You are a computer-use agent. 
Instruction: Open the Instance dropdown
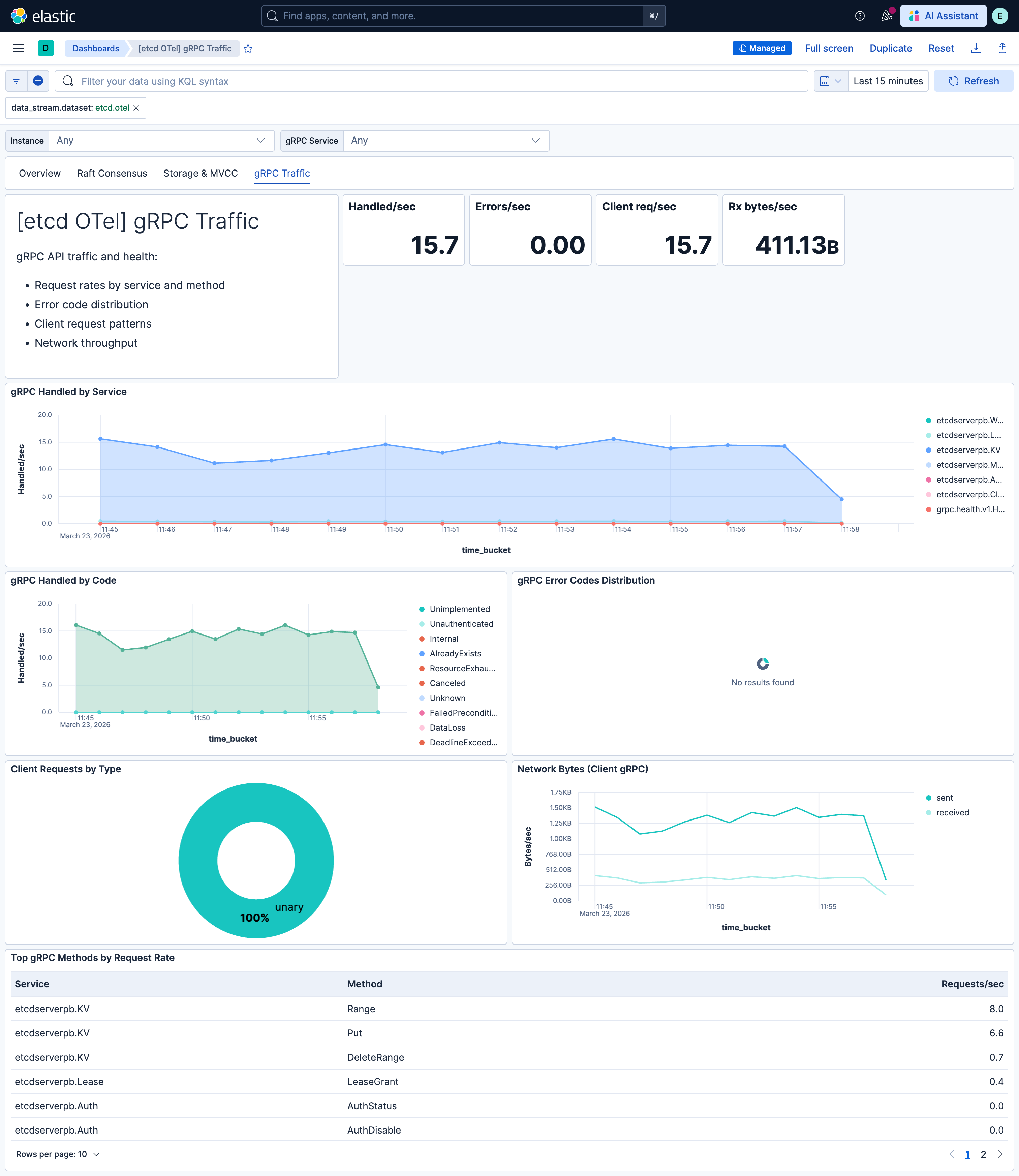pyautogui.click(x=162, y=141)
